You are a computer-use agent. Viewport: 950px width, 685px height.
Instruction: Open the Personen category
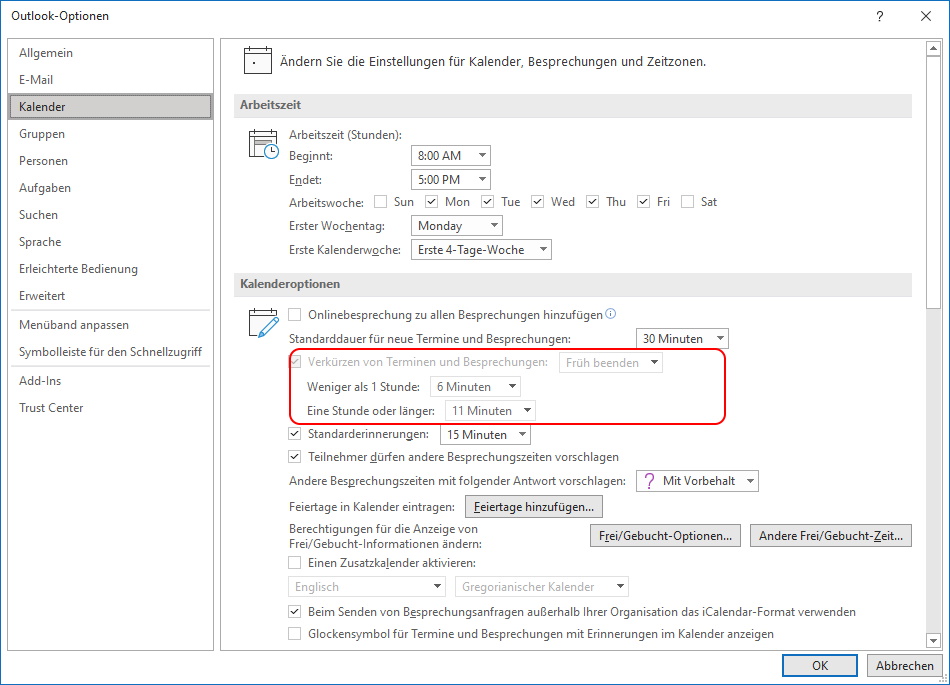pyautogui.click(x=110, y=160)
